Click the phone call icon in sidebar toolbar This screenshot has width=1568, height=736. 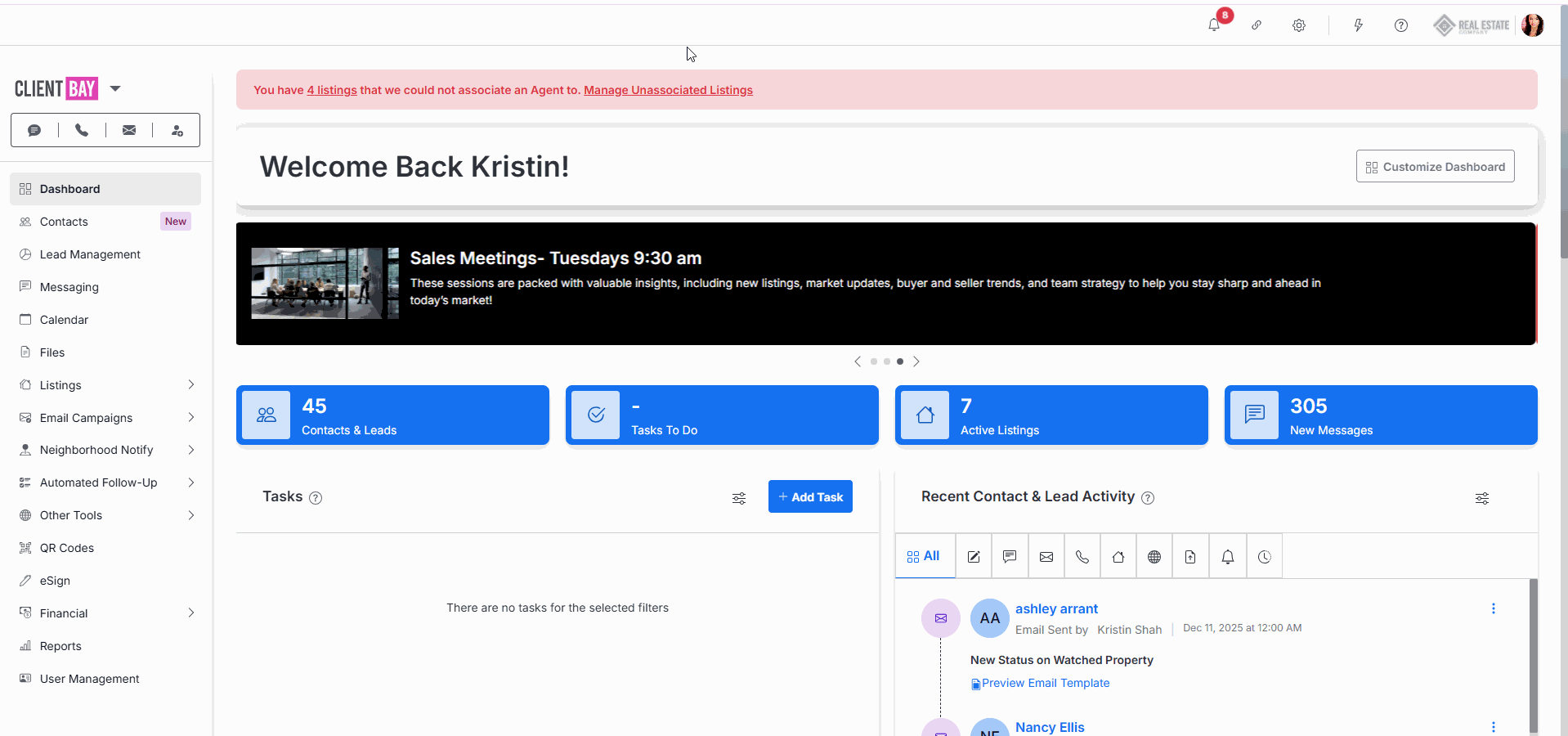[82, 130]
